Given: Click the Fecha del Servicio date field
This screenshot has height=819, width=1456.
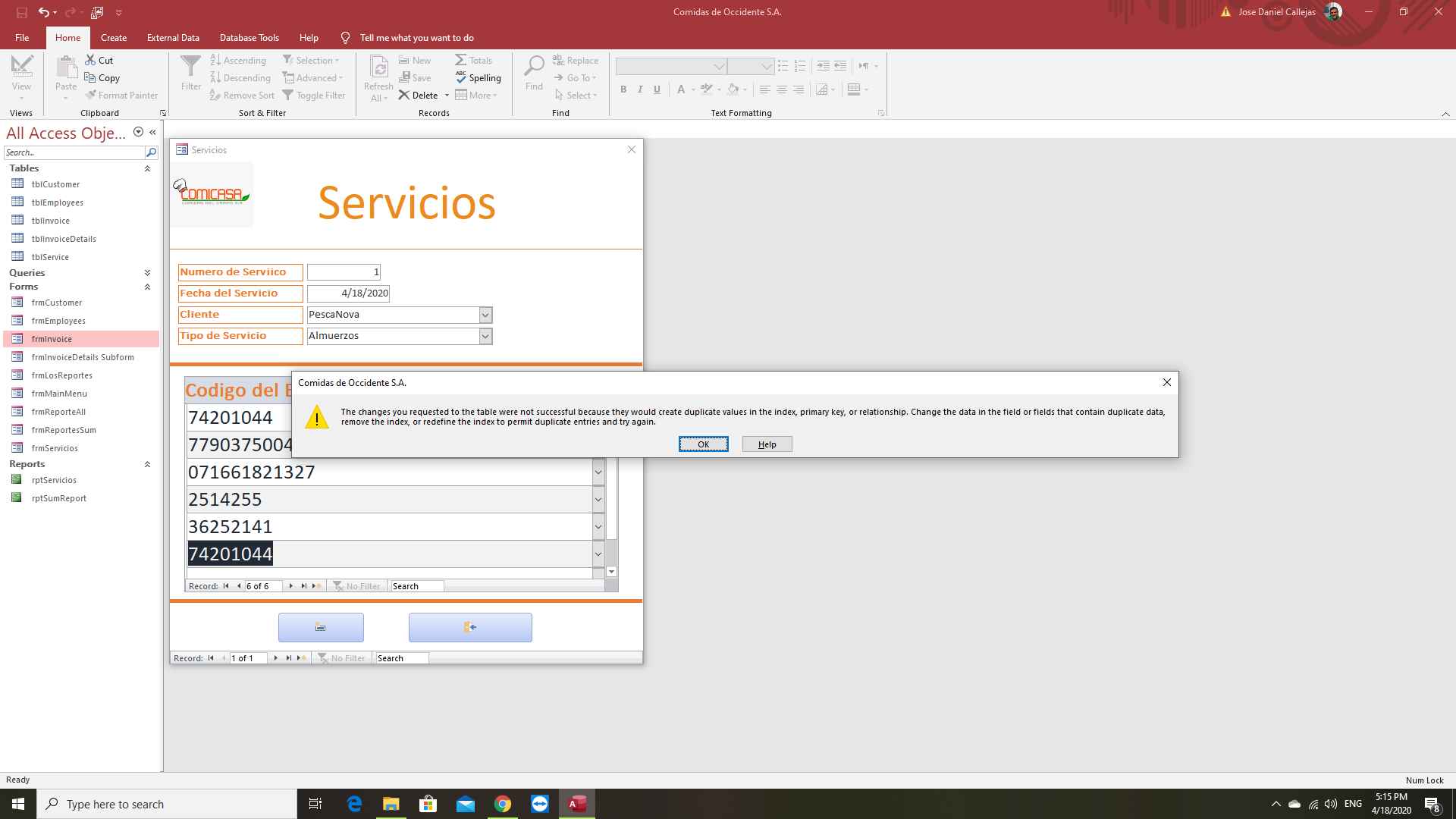Looking at the screenshot, I should point(348,293).
